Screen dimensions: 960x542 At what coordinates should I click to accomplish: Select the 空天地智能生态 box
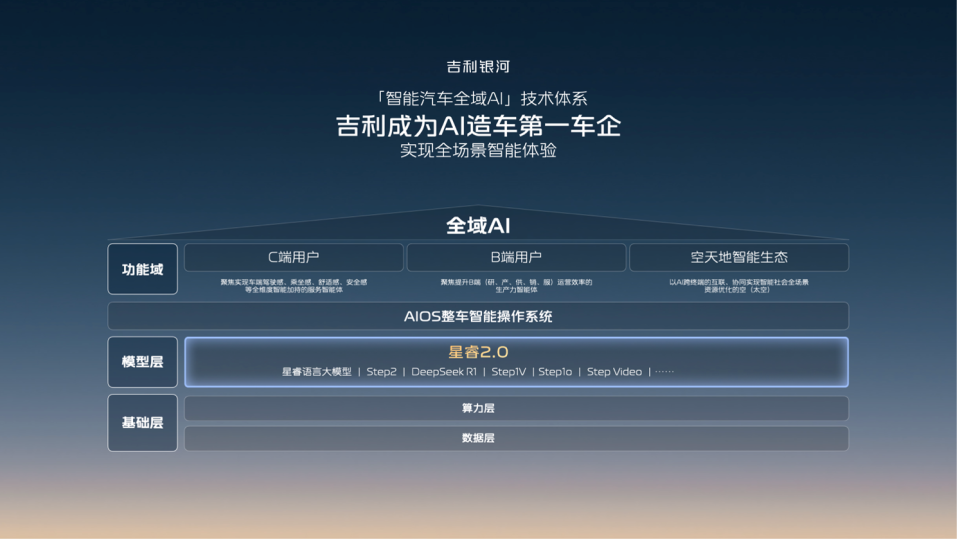tap(739, 257)
